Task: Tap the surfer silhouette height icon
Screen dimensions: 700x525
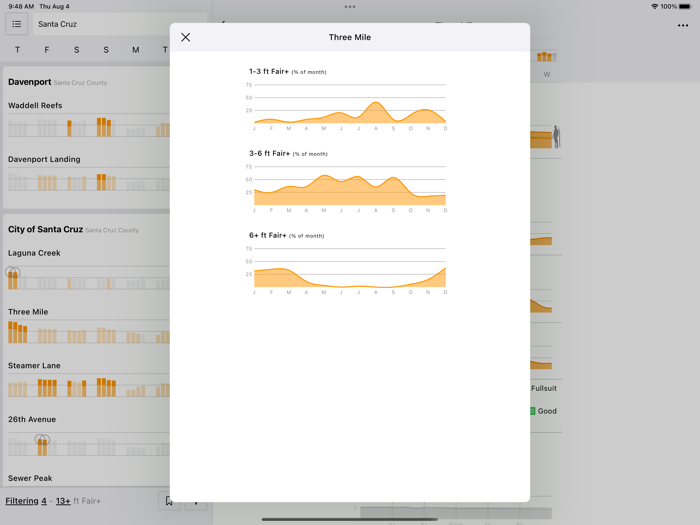Action: (556, 137)
